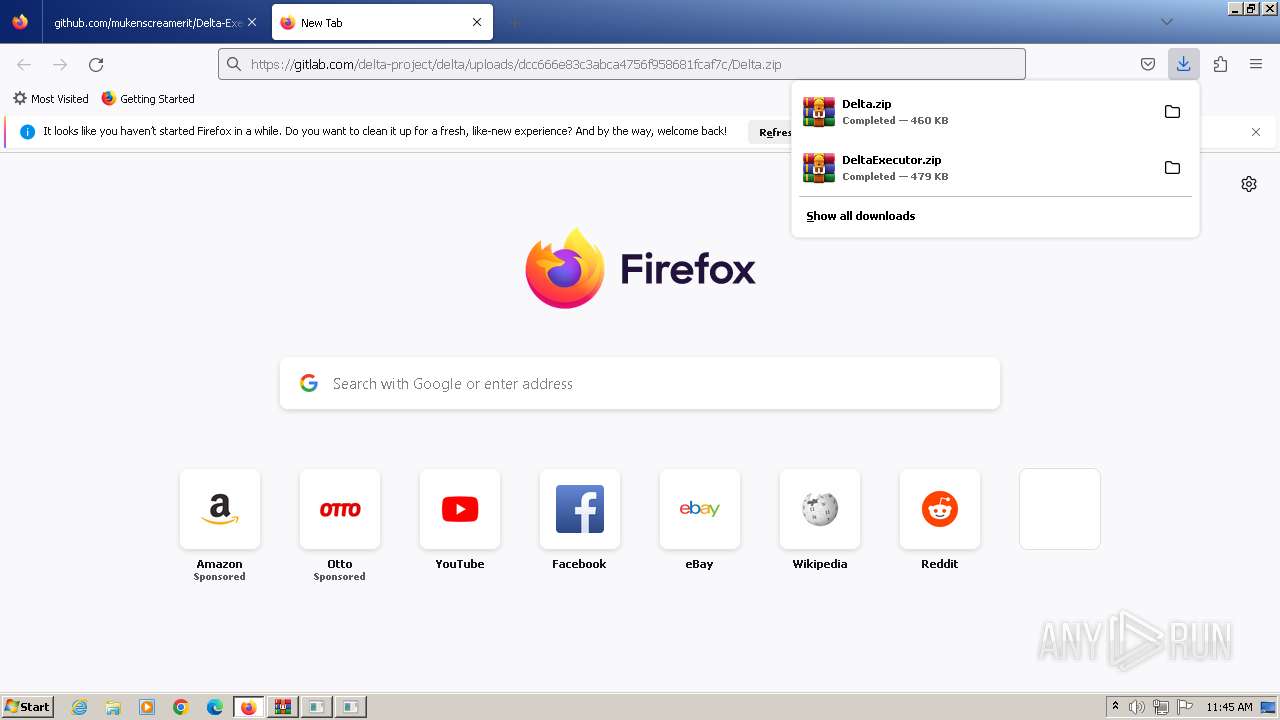This screenshot has height=720, width=1280.
Task: Open the volume speaker tray icon
Action: click(1137, 707)
